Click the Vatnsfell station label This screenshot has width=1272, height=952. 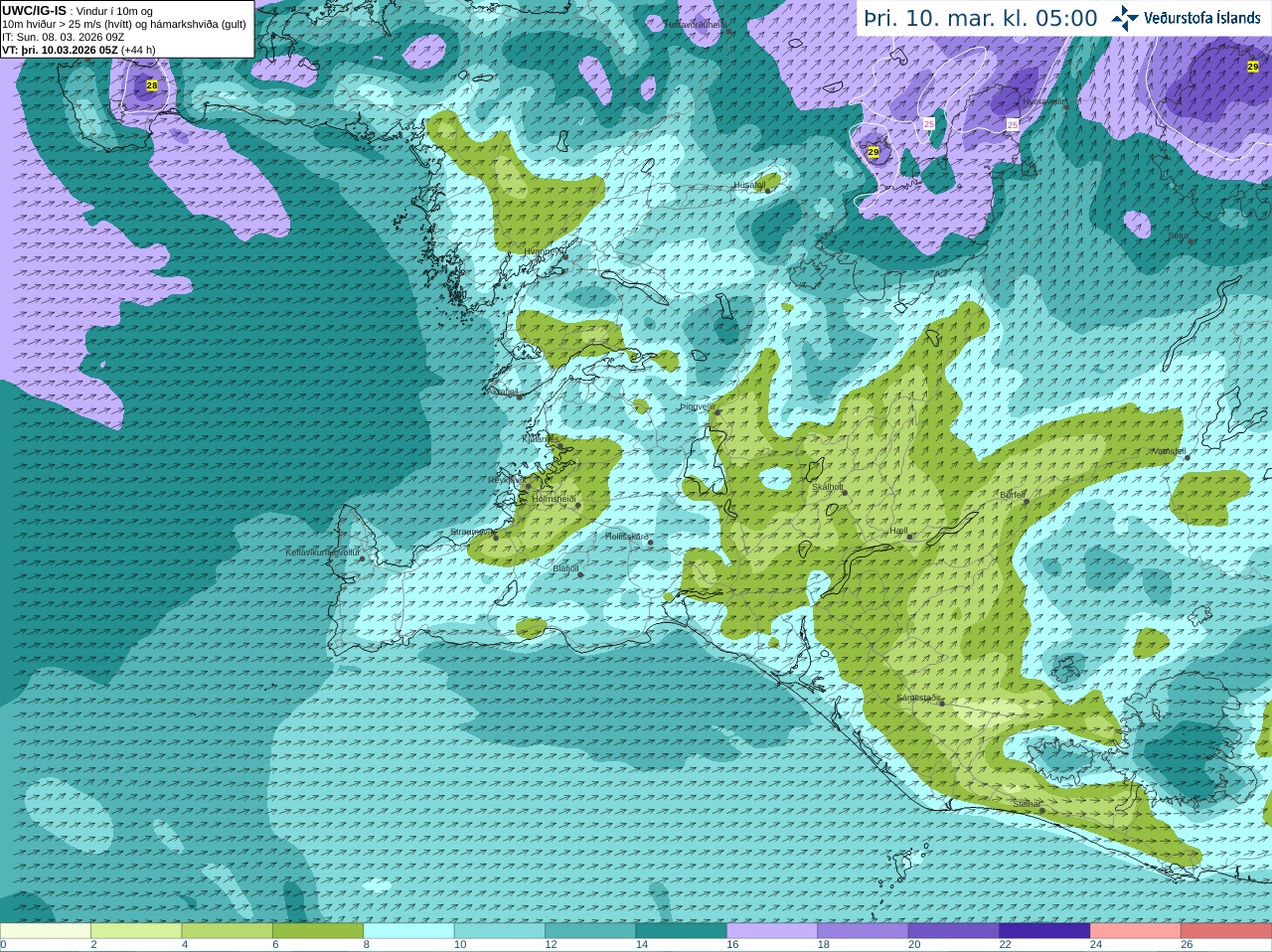[1169, 451]
